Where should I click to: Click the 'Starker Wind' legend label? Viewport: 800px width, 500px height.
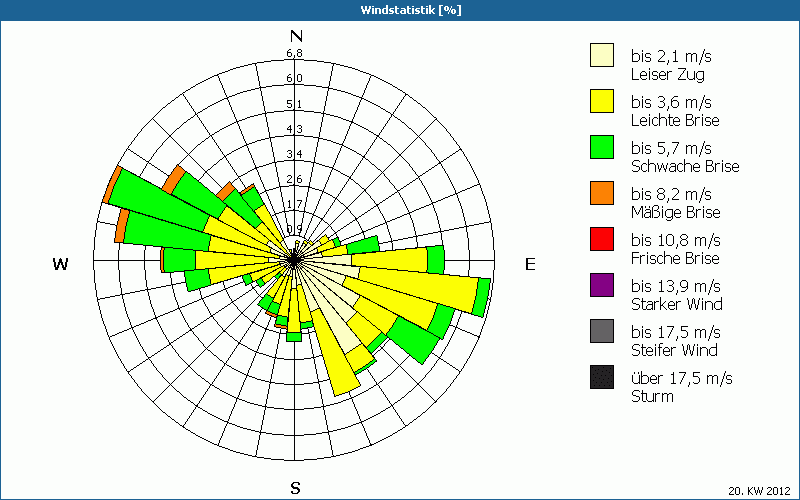point(677,304)
